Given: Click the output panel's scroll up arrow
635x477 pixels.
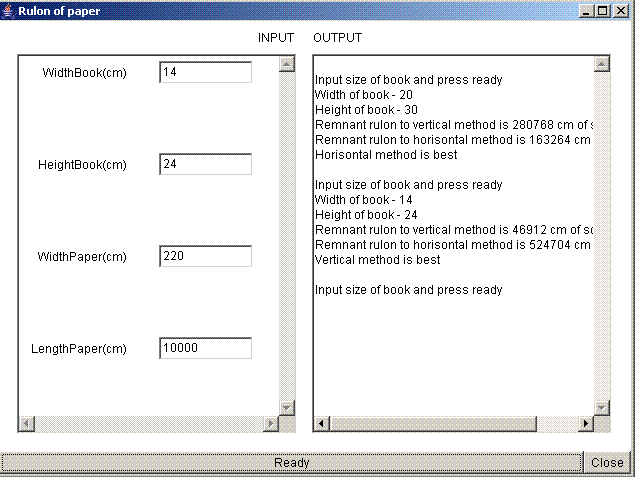Looking at the screenshot, I should 602,64.
